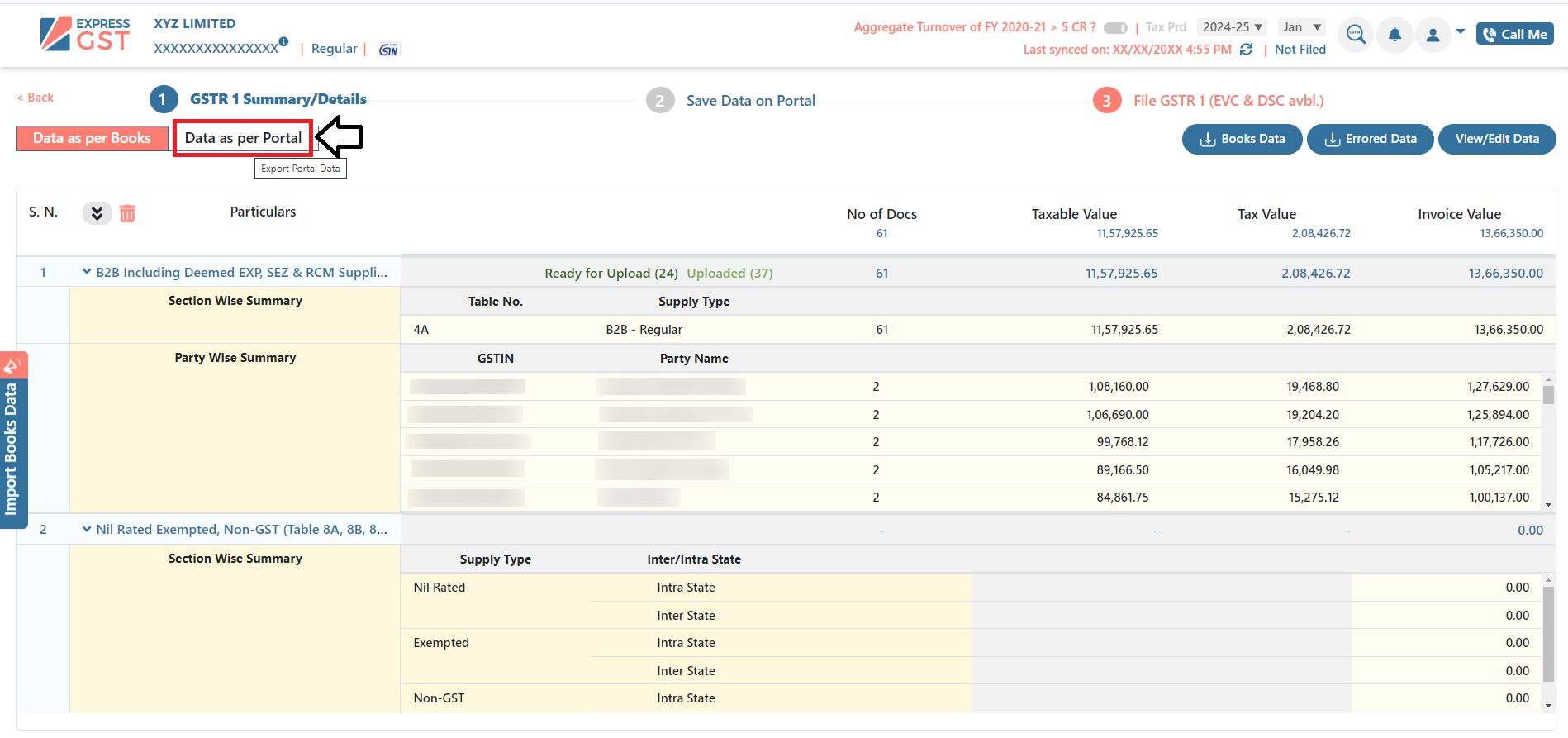The height and width of the screenshot is (738, 1568).
Task: Click the GN portal icon
Action: [388, 50]
